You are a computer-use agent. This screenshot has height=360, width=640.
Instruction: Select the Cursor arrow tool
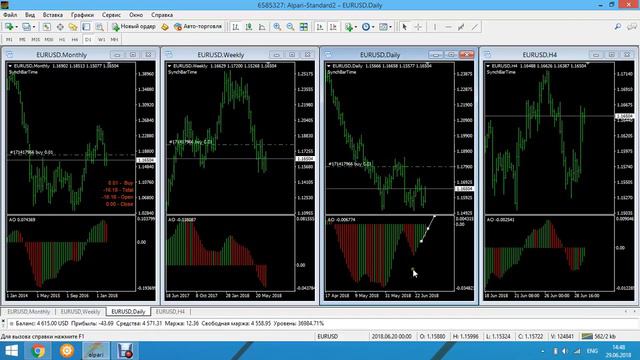coord(404,27)
